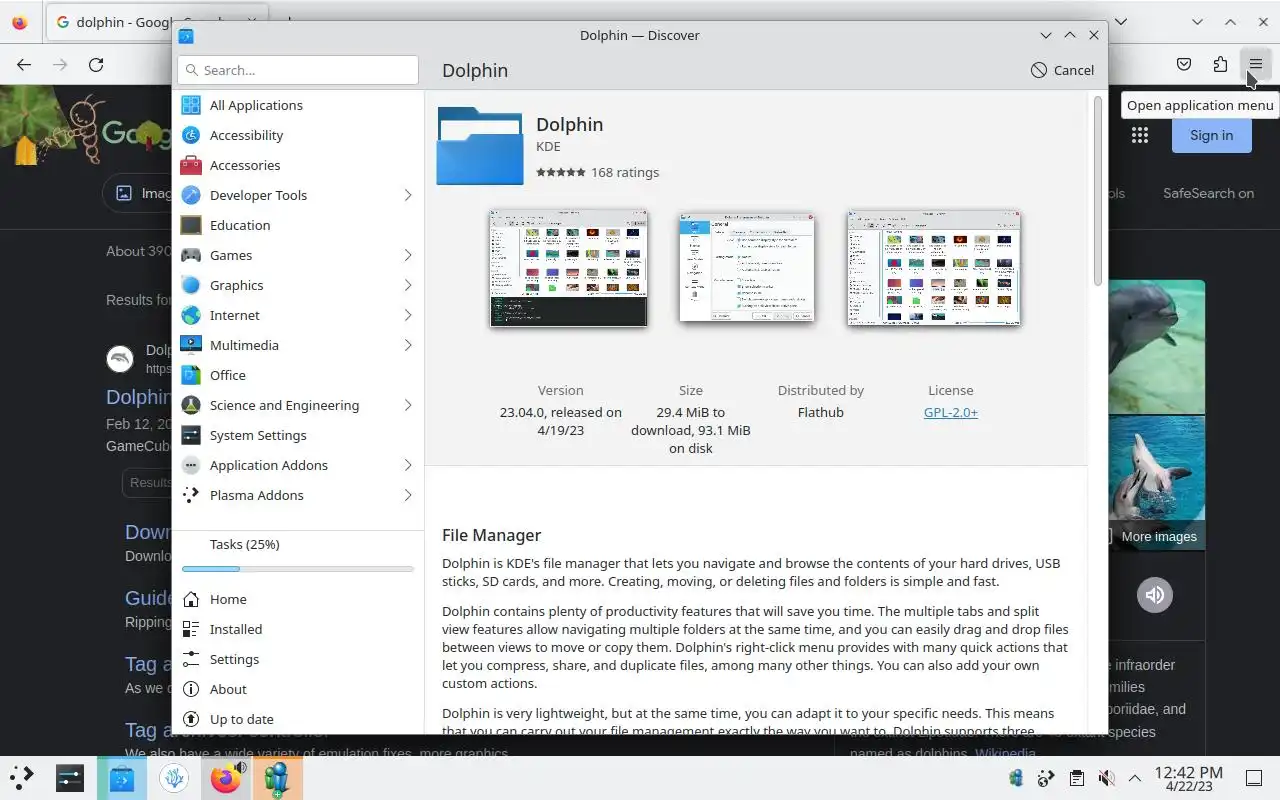
Task: Open the third Dolphin screenshot thumbnail
Action: point(934,268)
